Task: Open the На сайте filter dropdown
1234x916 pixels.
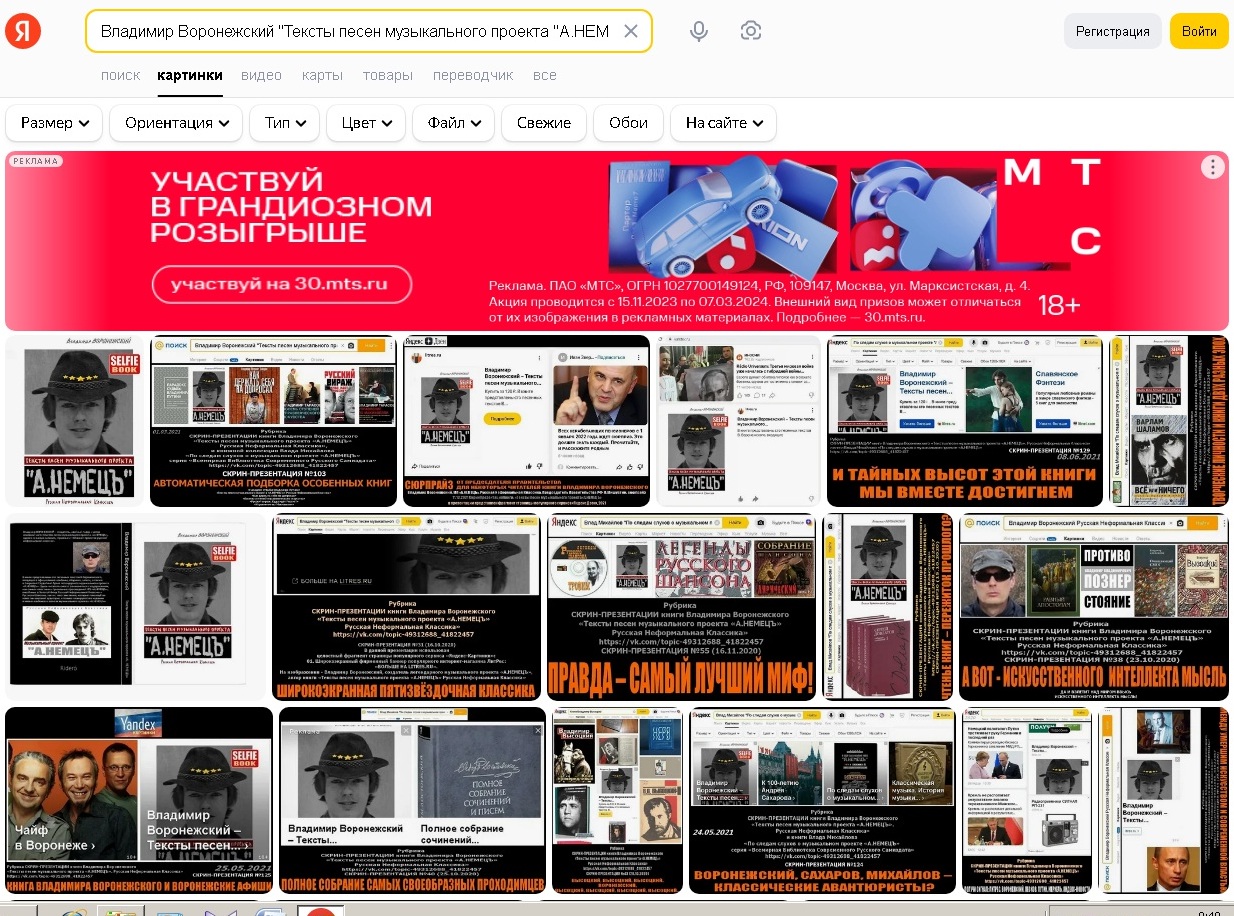Action: pos(724,123)
